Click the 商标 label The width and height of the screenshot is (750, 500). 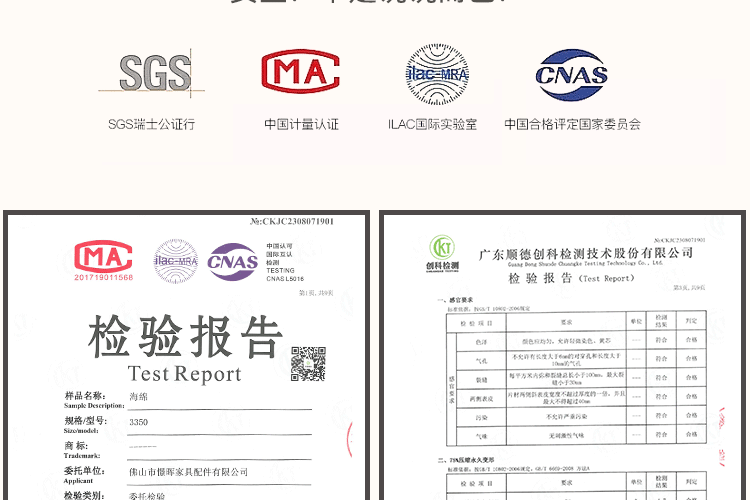tap(76, 445)
